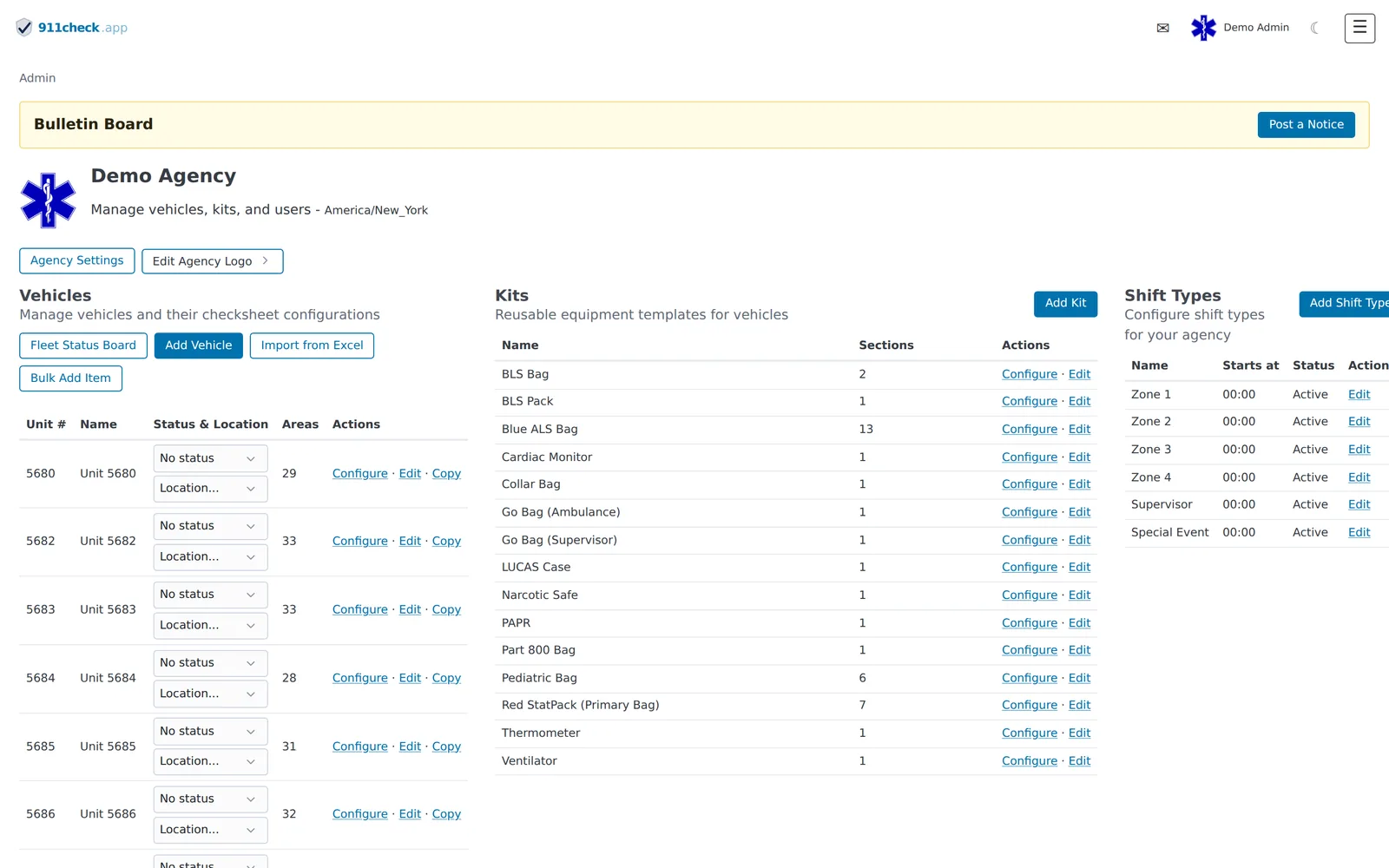Expand status dropdown for Unit 5682
This screenshot has width=1389, height=868.
pyautogui.click(x=210, y=526)
